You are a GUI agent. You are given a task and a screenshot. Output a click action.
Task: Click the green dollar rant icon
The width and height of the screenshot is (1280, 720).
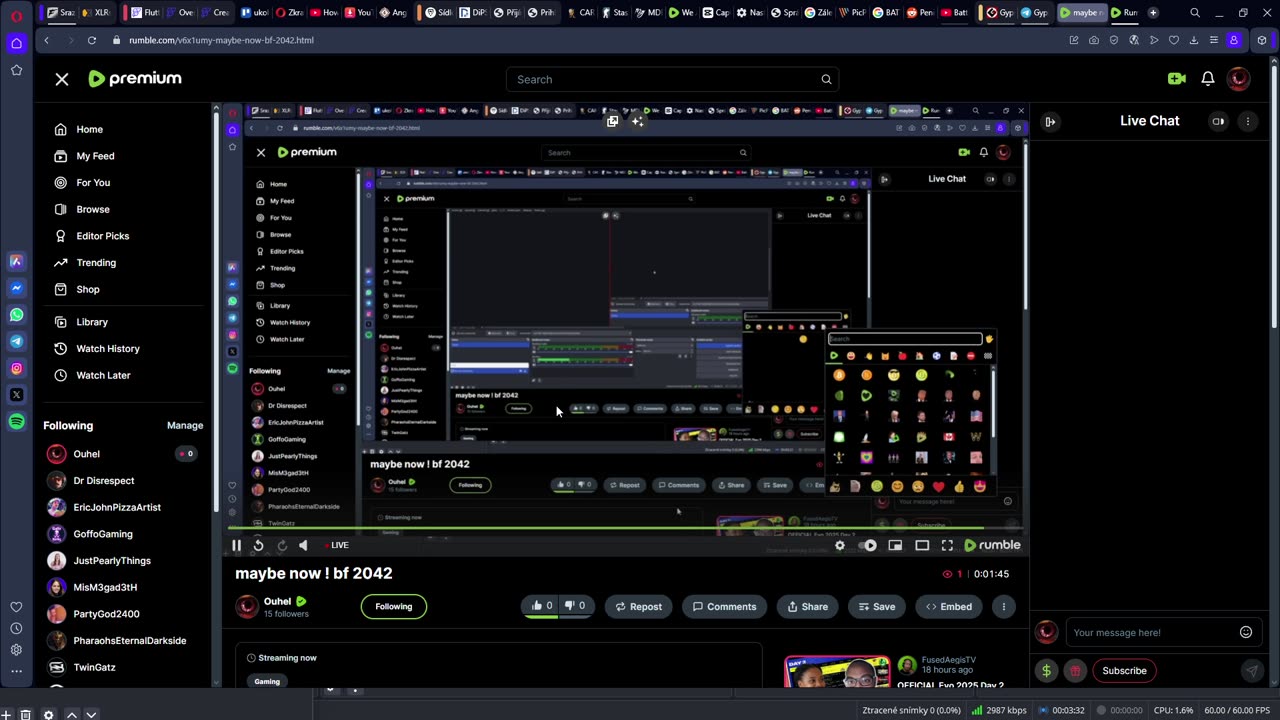(x=1046, y=671)
